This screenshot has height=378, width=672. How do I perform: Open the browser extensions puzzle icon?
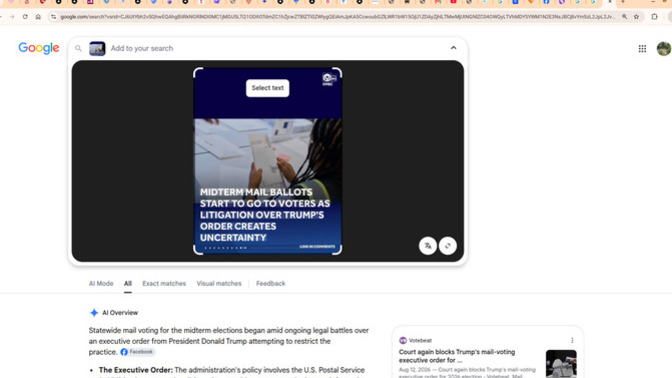pos(654,17)
